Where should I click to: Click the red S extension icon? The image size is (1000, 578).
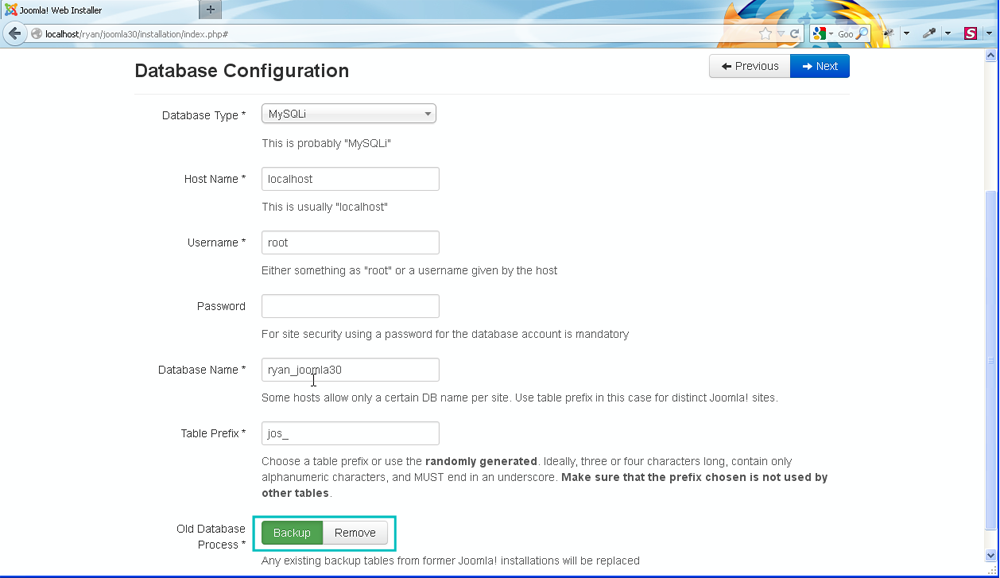pyautogui.click(x=970, y=33)
